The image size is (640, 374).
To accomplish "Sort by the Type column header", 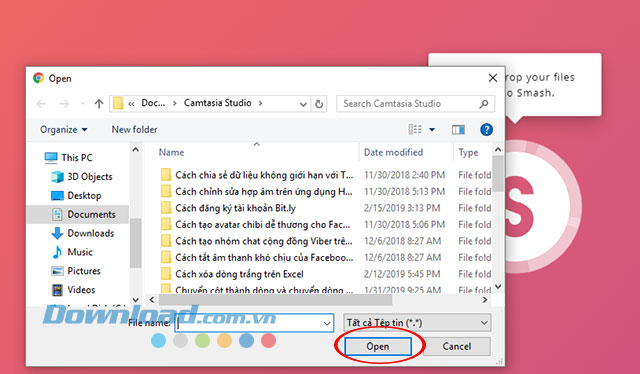I will pos(468,152).
